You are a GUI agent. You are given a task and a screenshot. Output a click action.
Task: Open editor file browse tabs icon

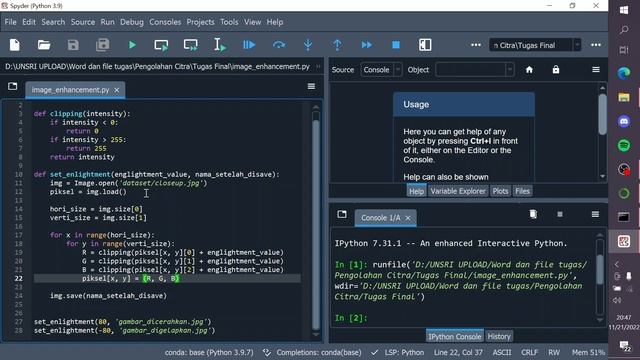click(13, 86)
